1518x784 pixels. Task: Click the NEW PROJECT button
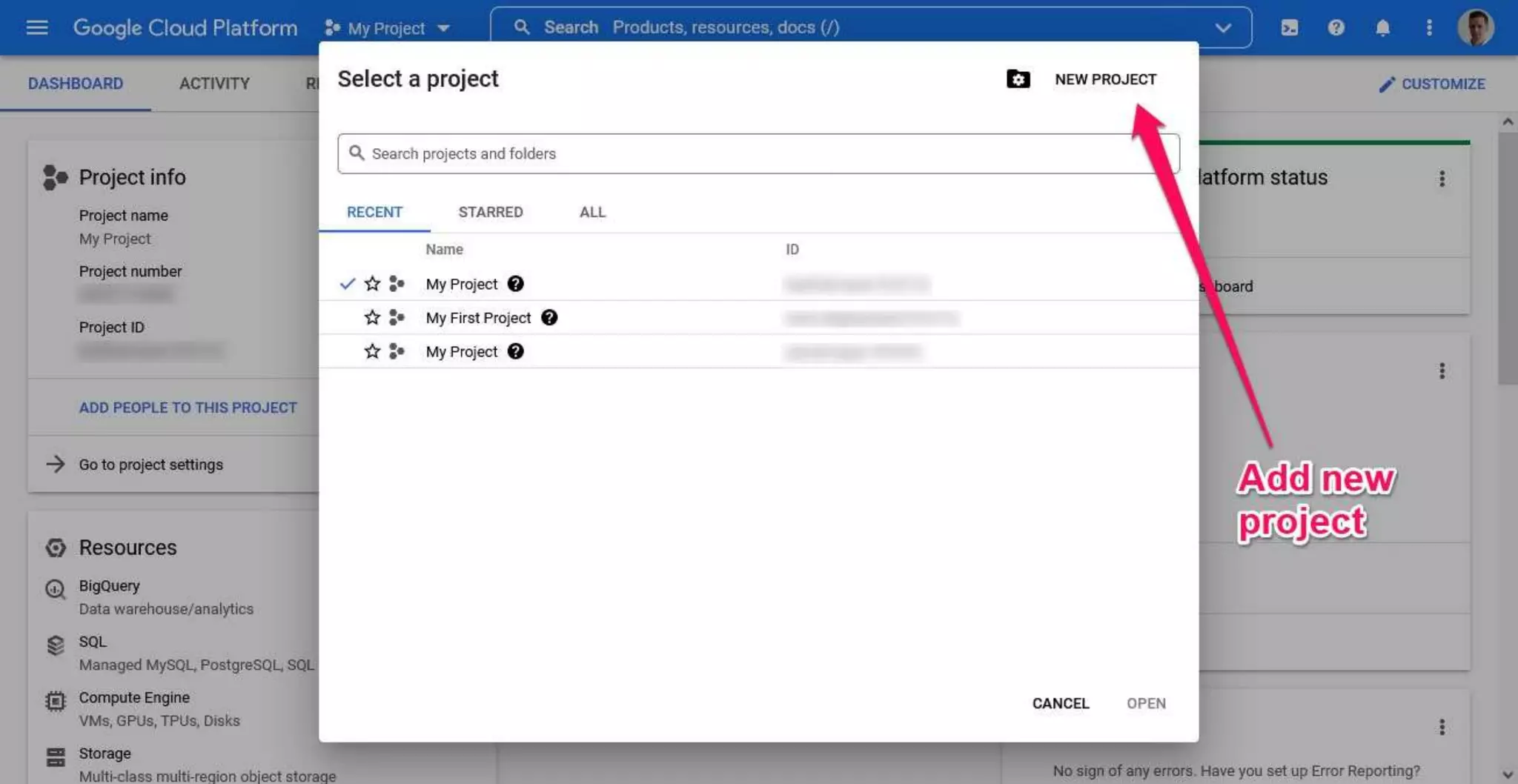point(1105,79)
